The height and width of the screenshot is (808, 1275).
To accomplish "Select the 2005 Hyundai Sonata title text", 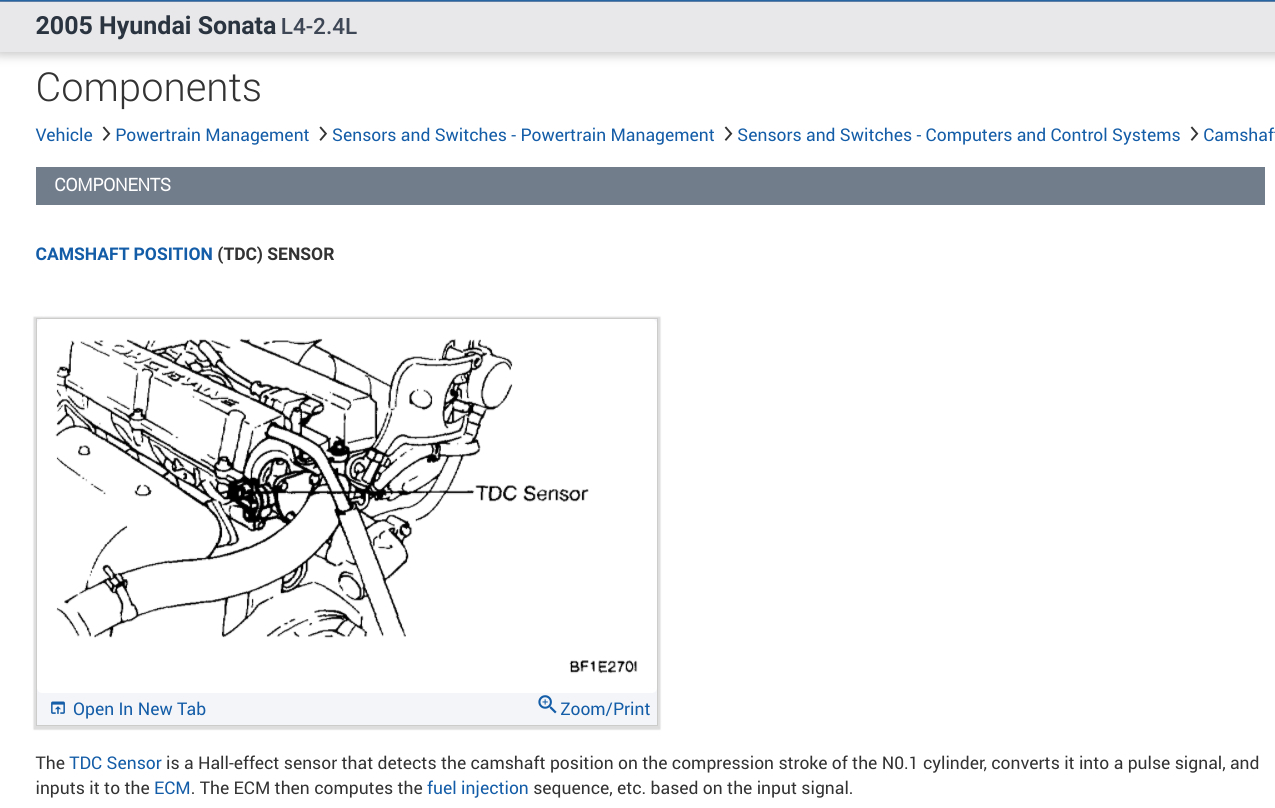I will 156,26.
